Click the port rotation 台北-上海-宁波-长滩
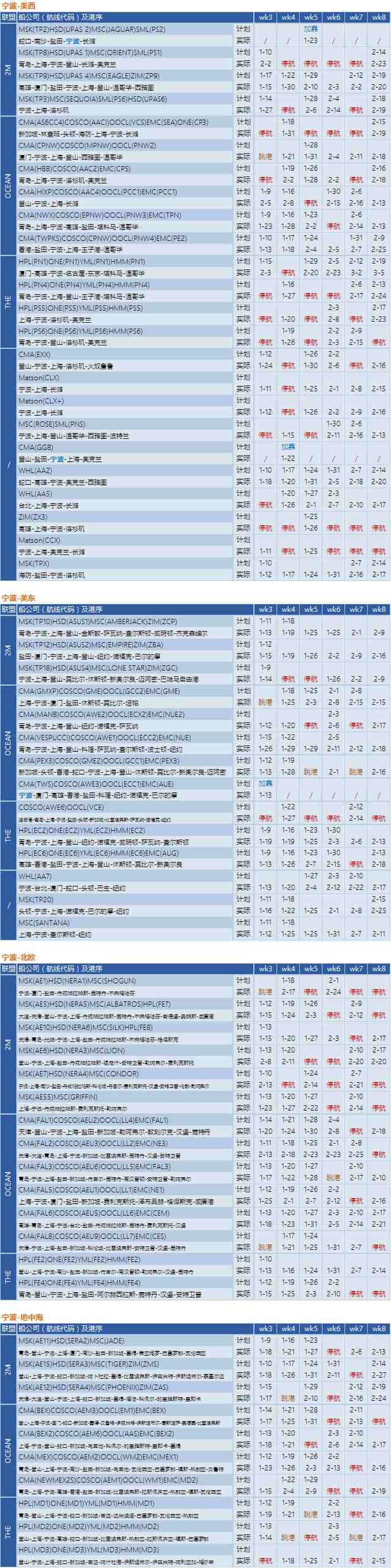Viewport: 391px width, 1568px height. tap(49, 505)
